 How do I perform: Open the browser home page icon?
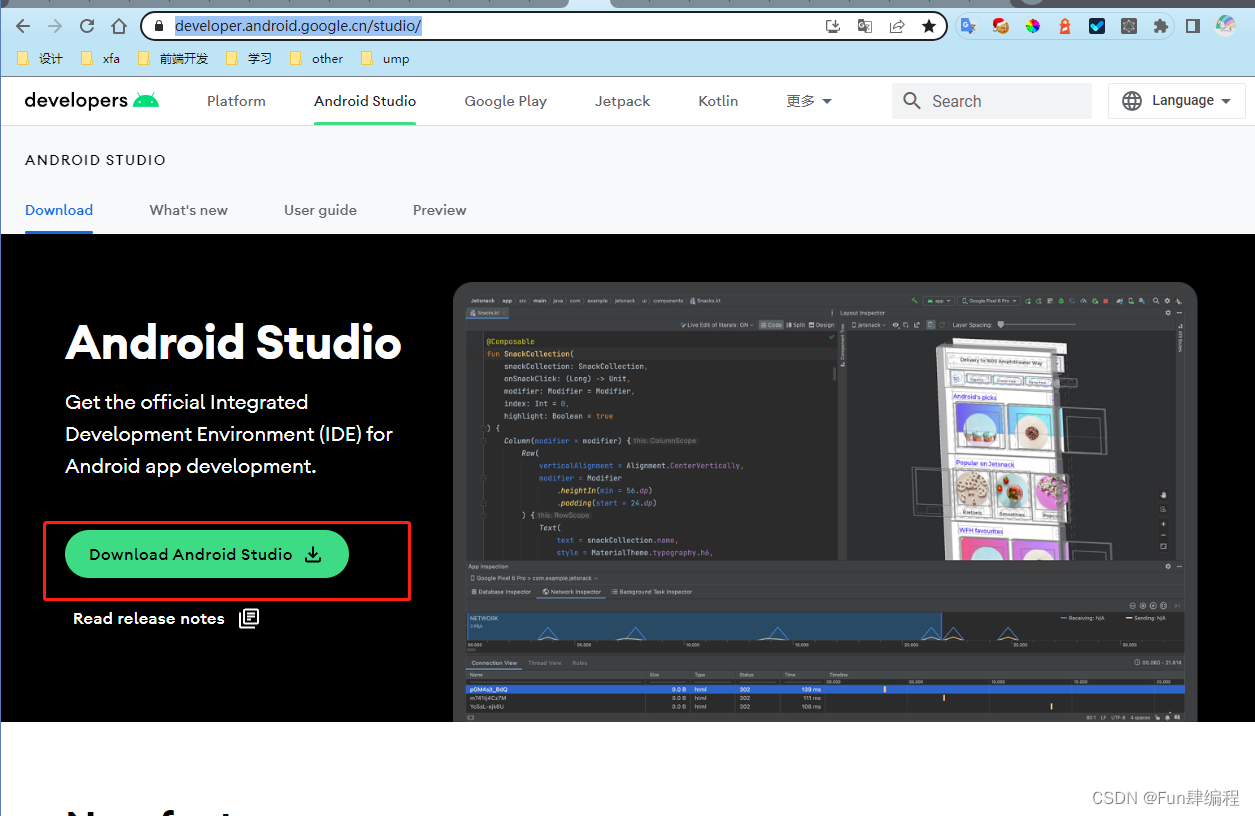pyautogui.click(x=119, y=26)
